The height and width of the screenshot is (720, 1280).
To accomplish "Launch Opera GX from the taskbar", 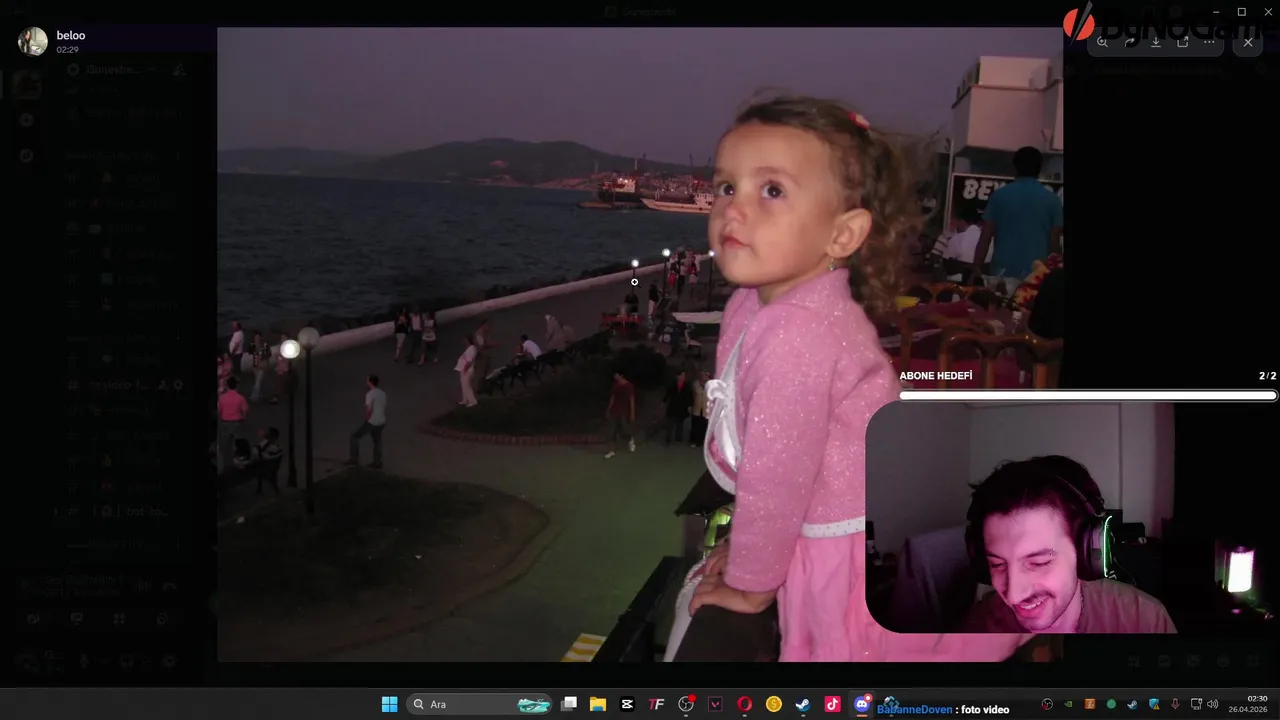I will pos(744,704).
